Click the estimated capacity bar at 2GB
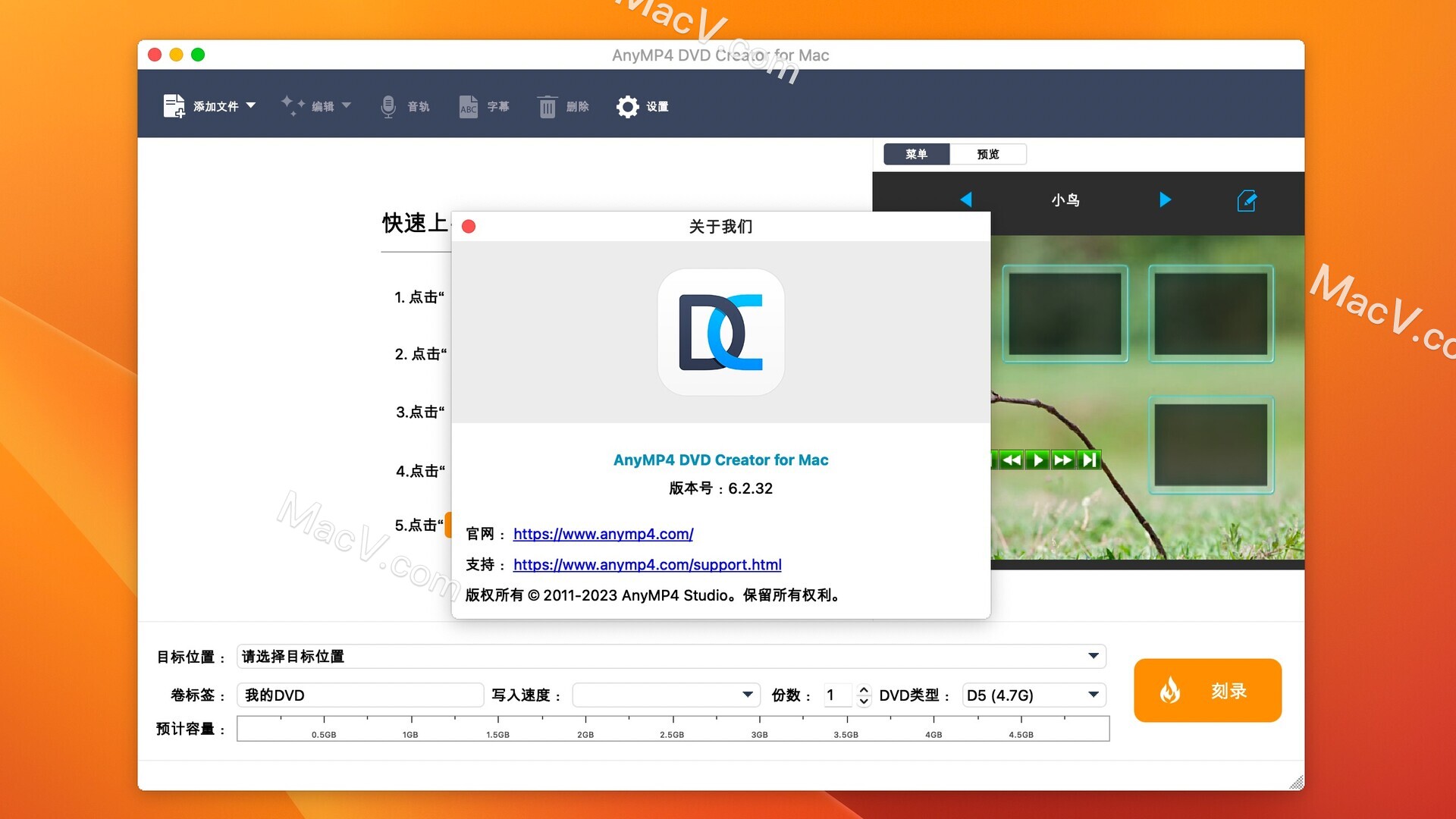 (x=585, y=729)
